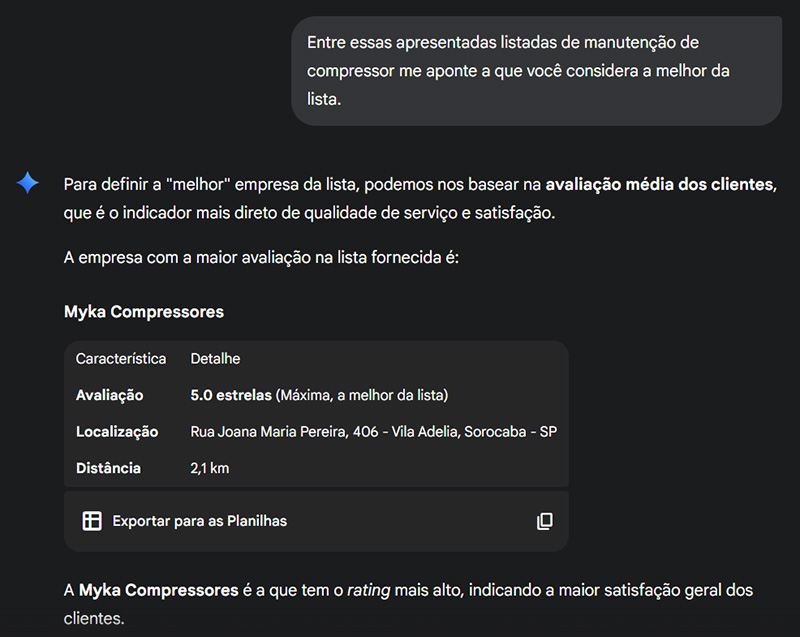The width and height of the screenshot is (800, 637).
Task: Click the Avaliação row label
Action: (110, 396)
